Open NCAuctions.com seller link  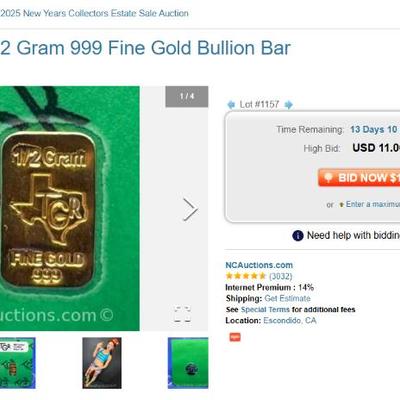[259, 265]
